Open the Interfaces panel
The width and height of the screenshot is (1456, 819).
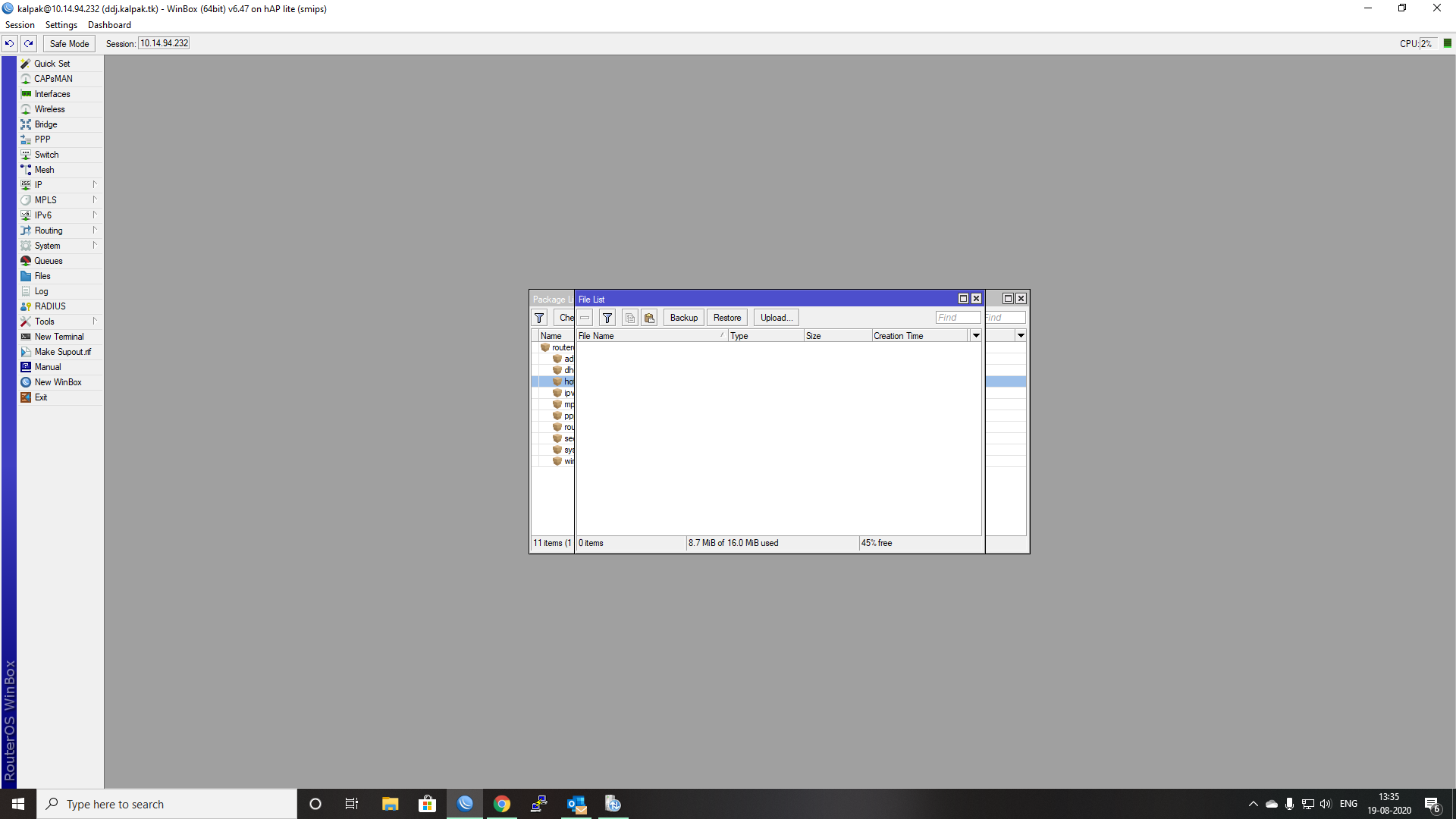(51, 93)
